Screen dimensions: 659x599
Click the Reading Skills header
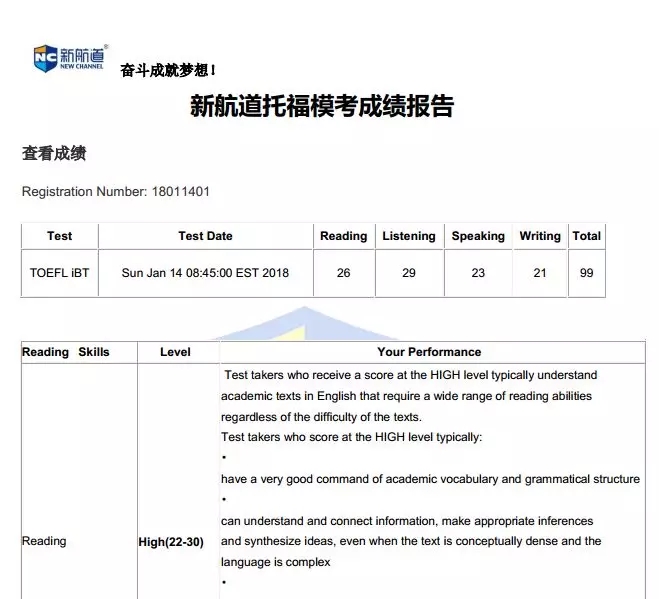[66, 352]
